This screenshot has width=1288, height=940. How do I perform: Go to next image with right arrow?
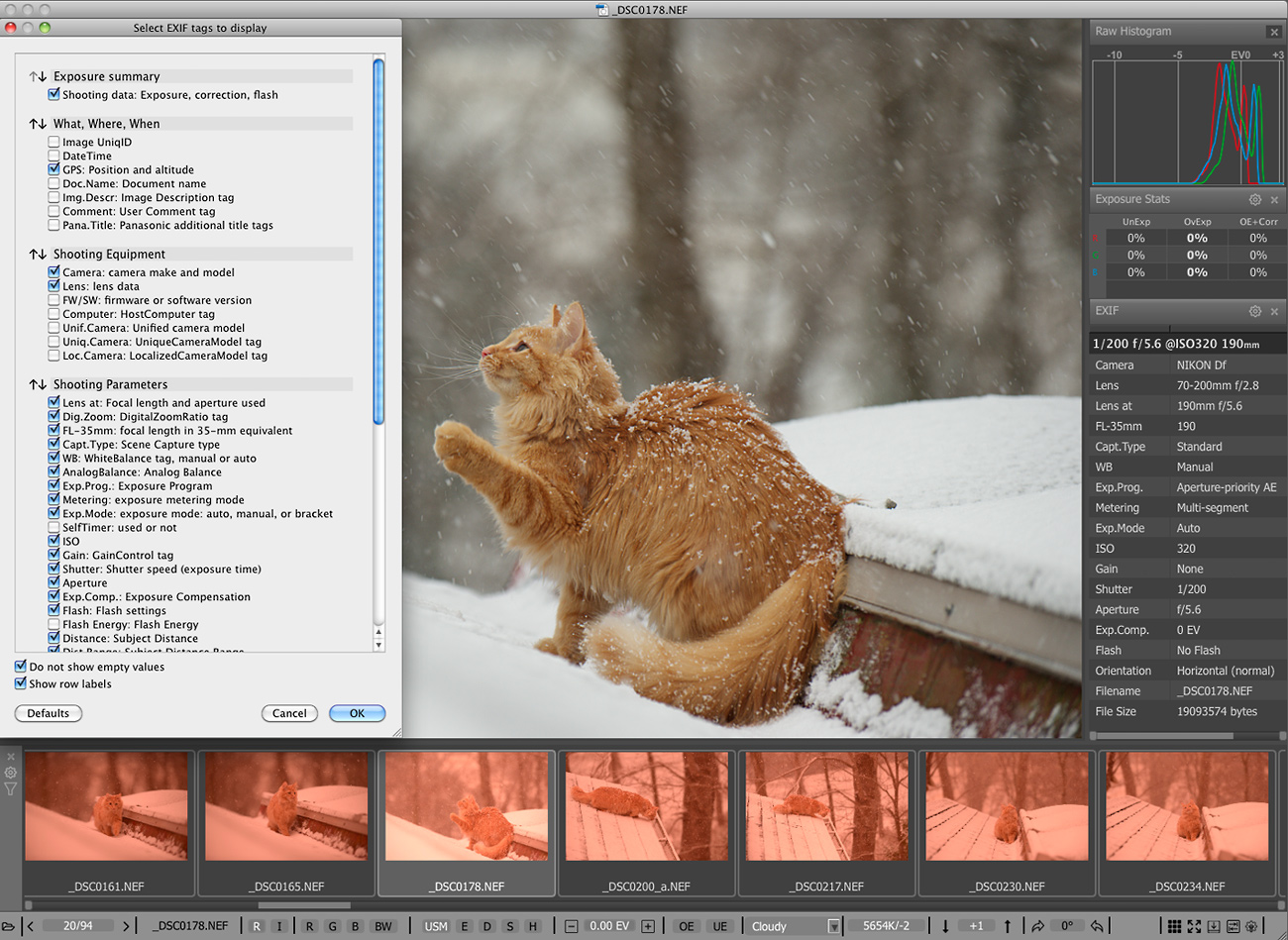click(126, 926)
